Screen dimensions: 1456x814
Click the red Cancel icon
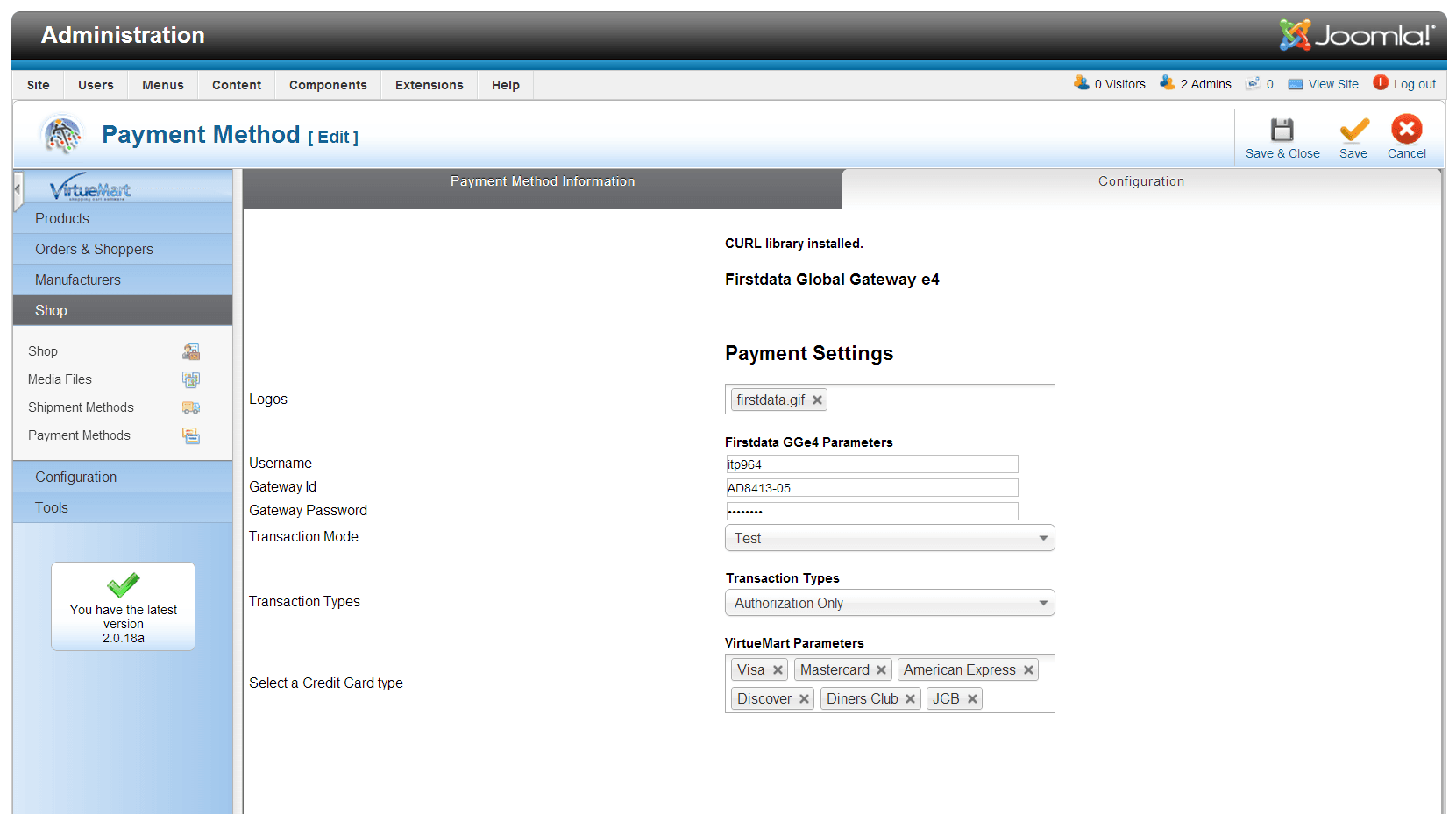1407,130
